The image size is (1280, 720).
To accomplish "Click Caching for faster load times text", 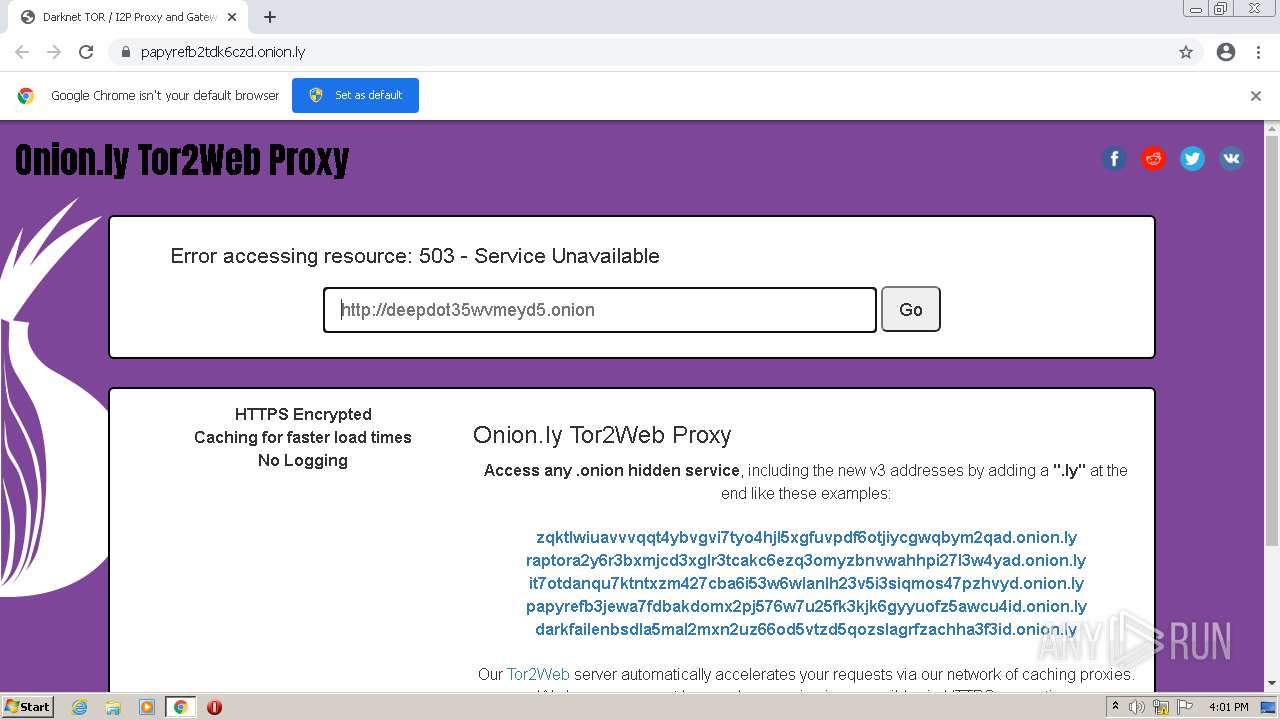I will click(x=303, y=437).
